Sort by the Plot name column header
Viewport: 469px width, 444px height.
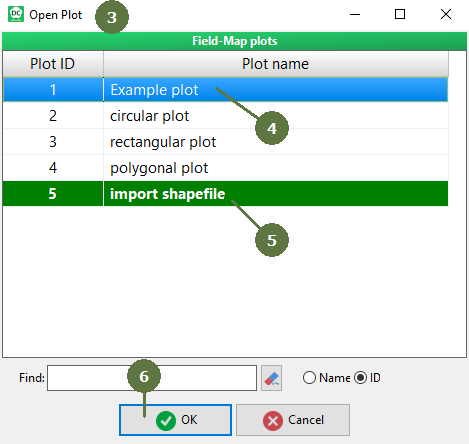276,64
